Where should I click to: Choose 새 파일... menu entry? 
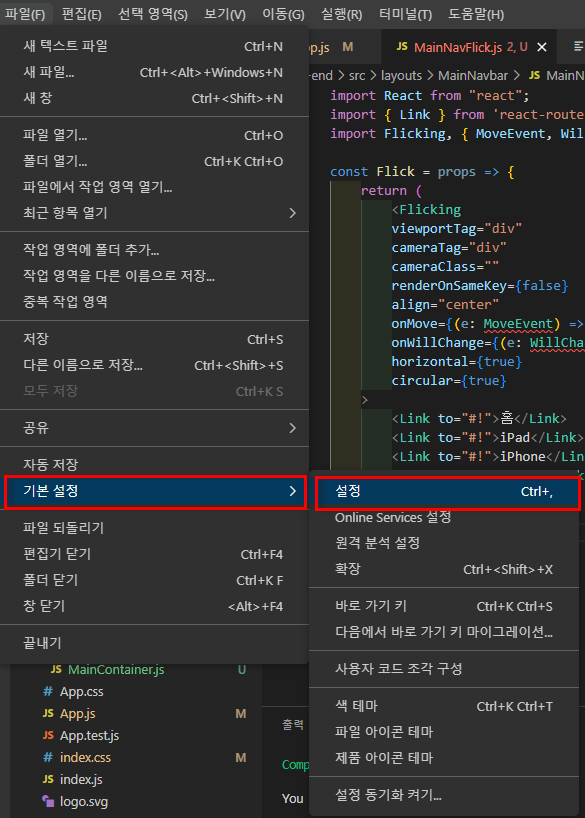pyautogui.click(x=154, y=72)
